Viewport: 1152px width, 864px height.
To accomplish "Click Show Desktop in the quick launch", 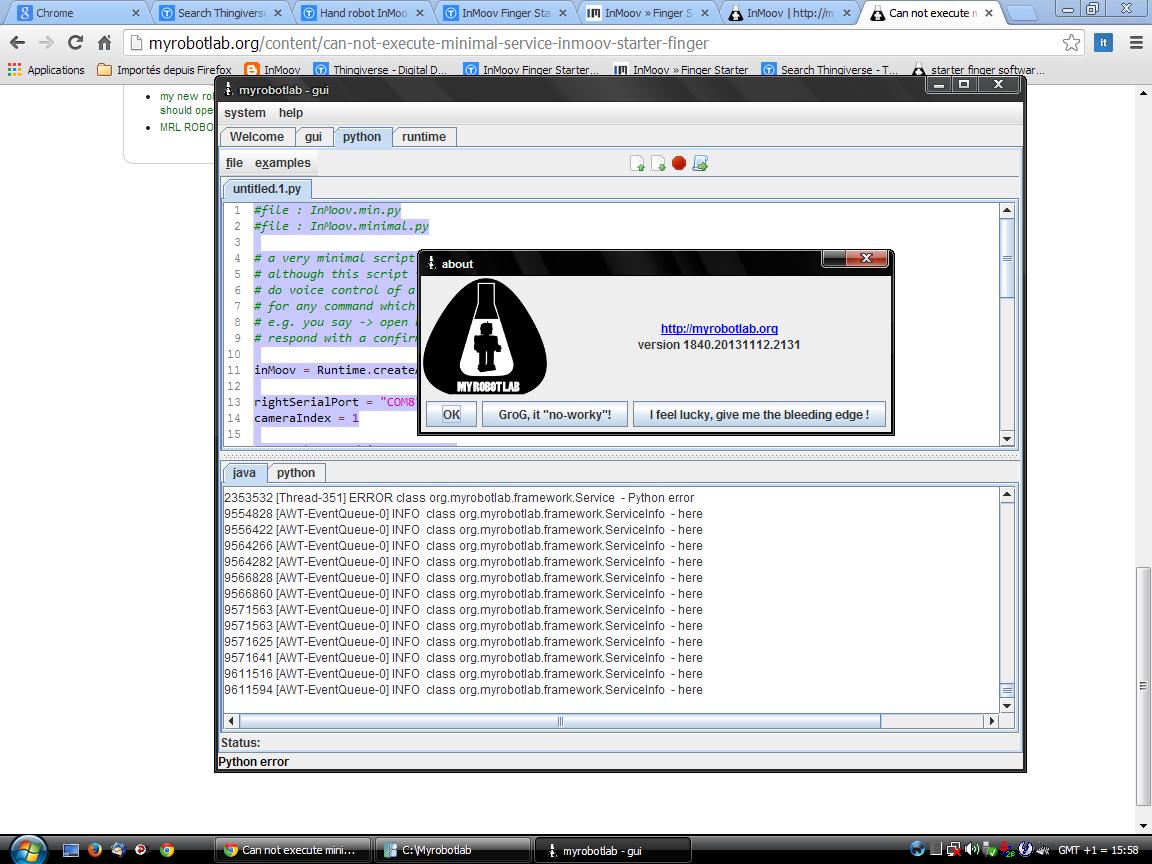I will click(x=71, y=850).
